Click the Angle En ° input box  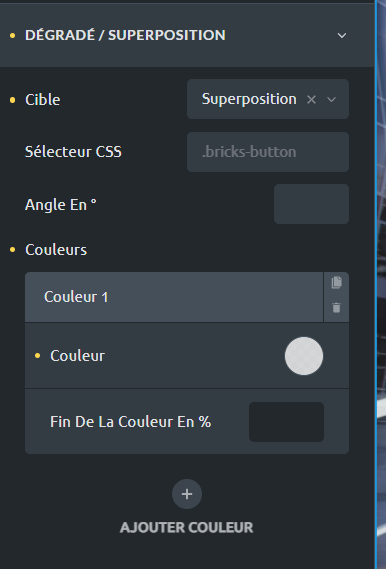coord(311,204)
